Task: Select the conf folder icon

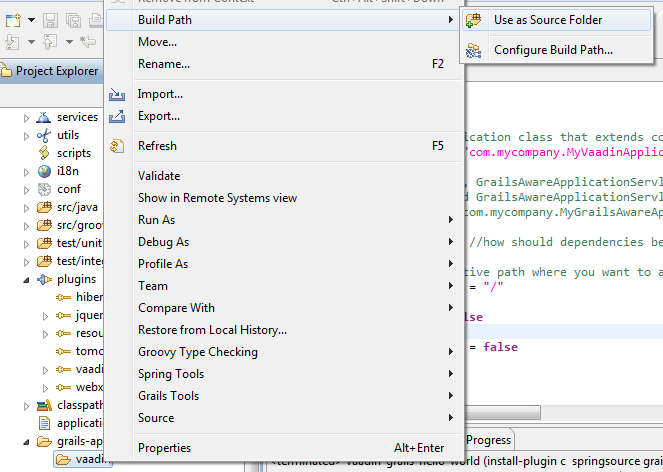Action: (x=44, y=189)
